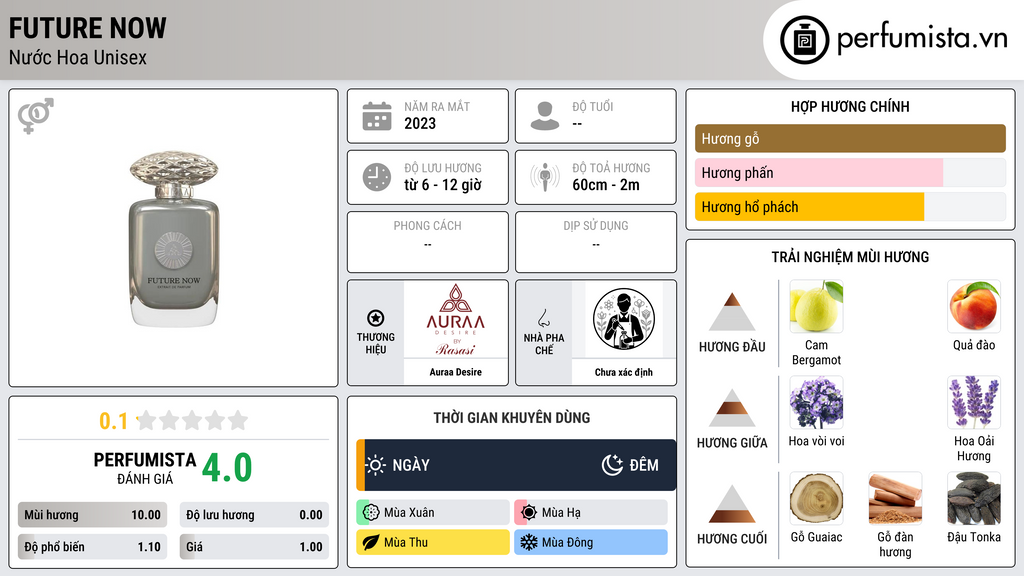Click the Hương phấn accord bar
This screenshot has height=576, width=1024.
tap(850, 172)
